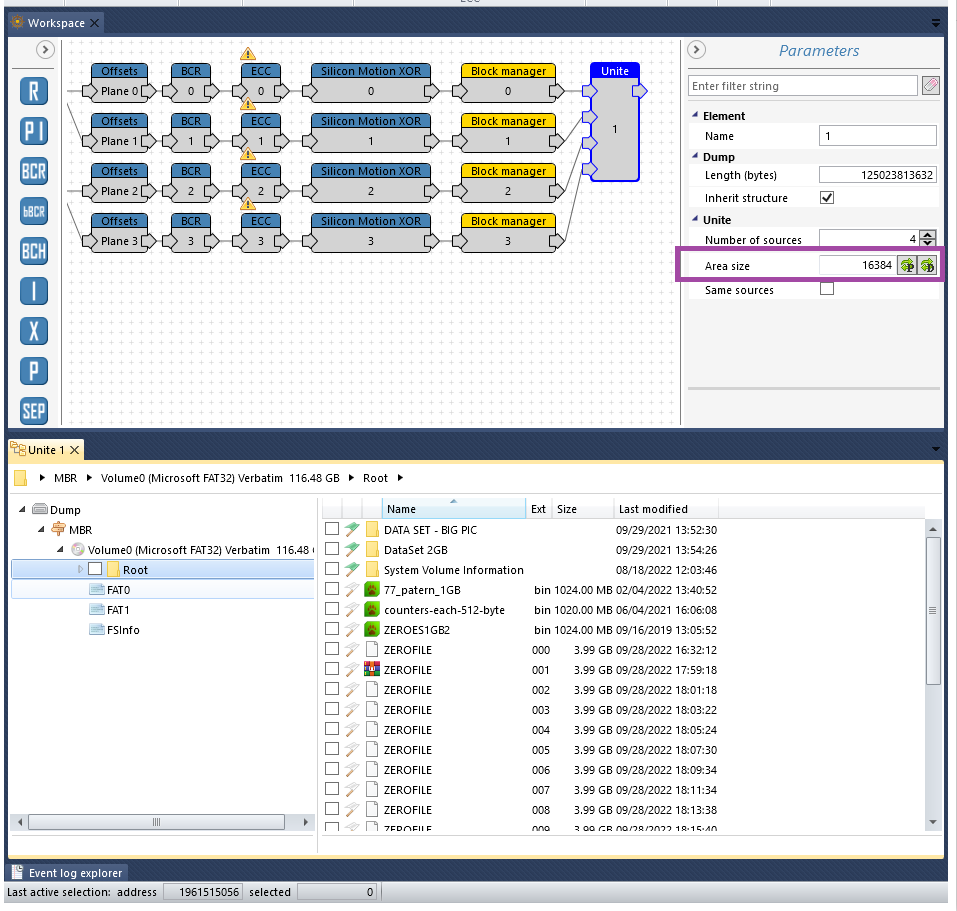Select the R element icon in palette

[x=34, y=92]
